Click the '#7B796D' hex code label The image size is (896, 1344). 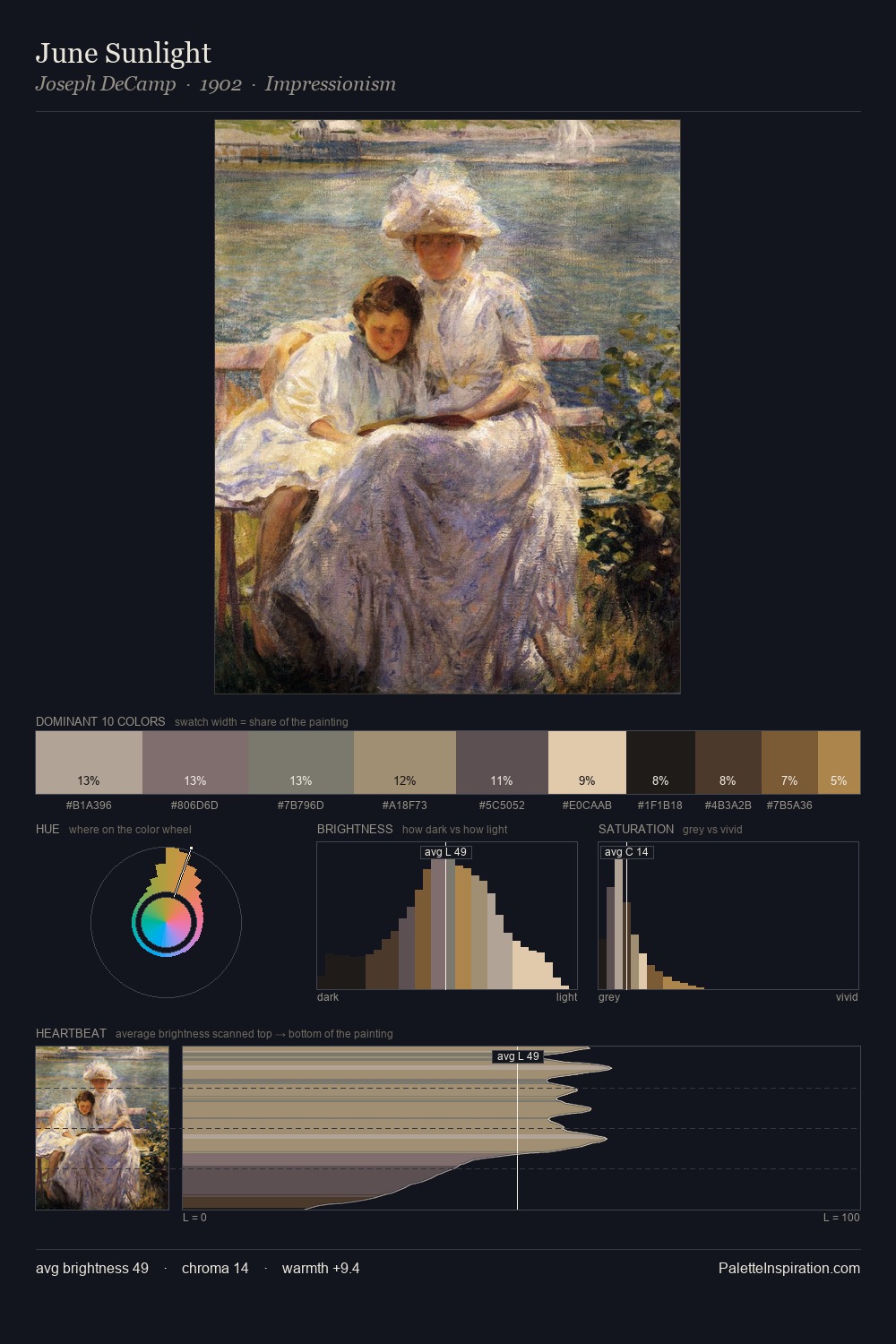click(x=301, y=805)
